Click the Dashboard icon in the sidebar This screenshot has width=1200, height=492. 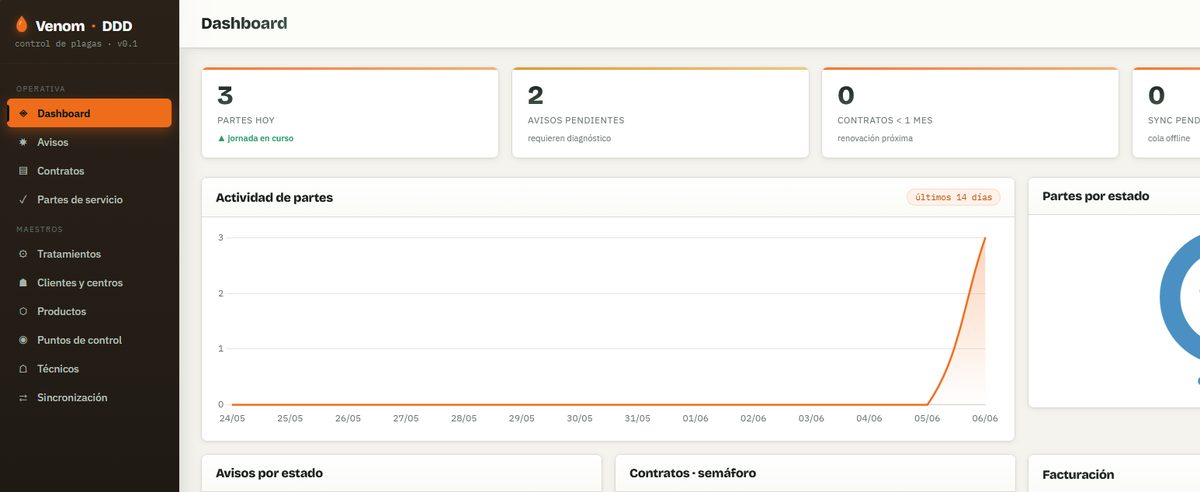click(x=23, y=113)
